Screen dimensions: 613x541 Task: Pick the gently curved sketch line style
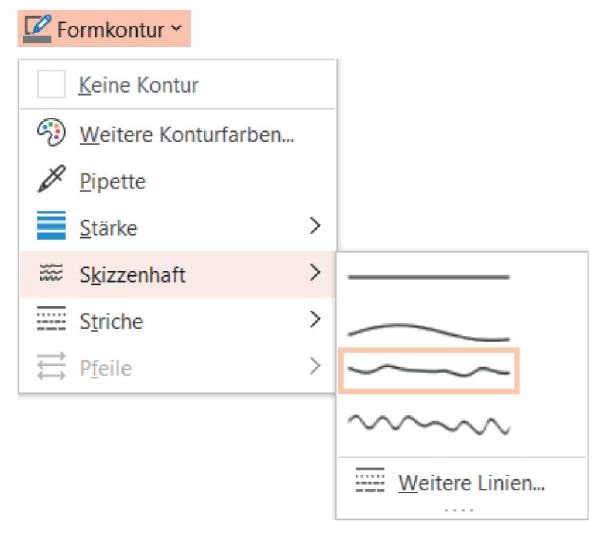(428, 332)
